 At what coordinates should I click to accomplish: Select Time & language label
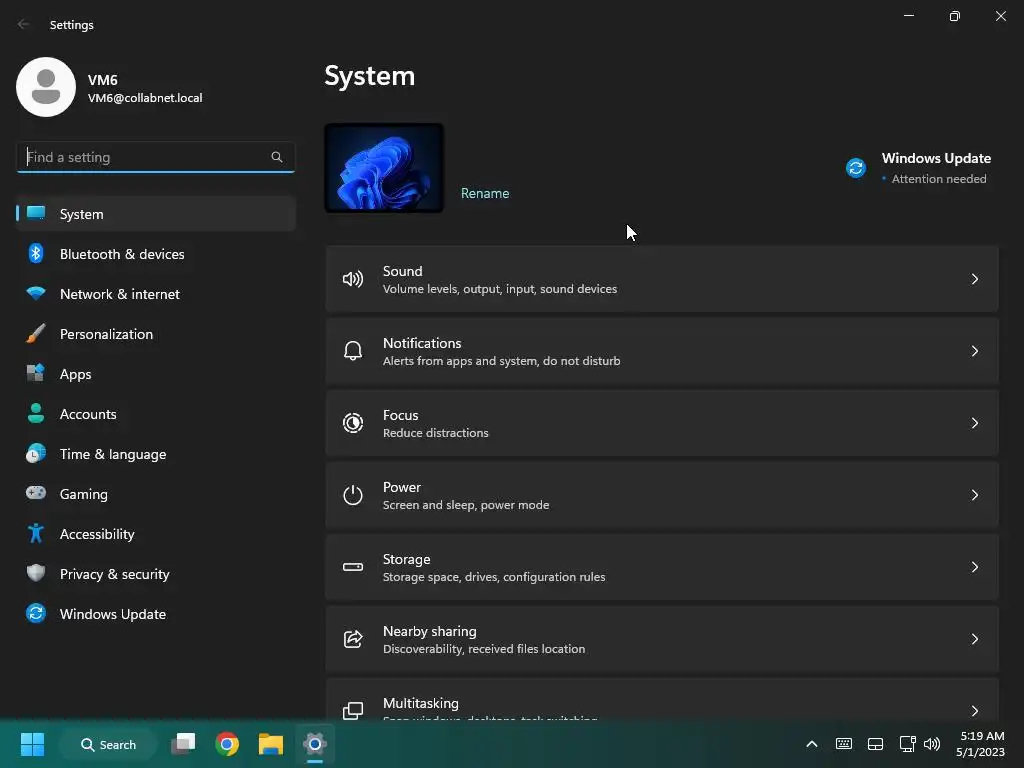pos(113,454)
